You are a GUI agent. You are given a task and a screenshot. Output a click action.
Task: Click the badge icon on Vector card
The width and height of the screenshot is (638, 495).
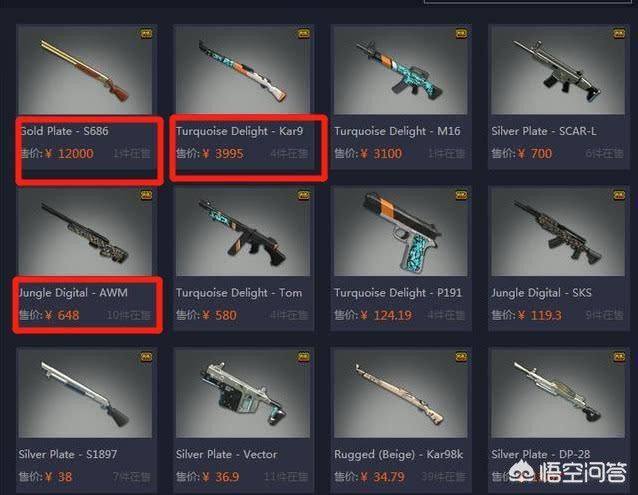click(x=304, y=357)
